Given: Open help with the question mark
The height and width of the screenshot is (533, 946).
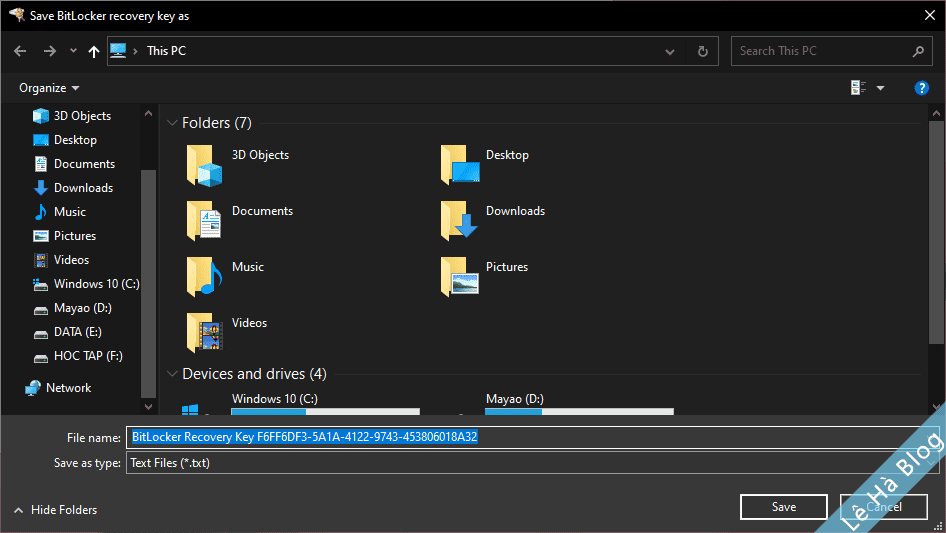Looking at the screenshot, I should 921,88.
